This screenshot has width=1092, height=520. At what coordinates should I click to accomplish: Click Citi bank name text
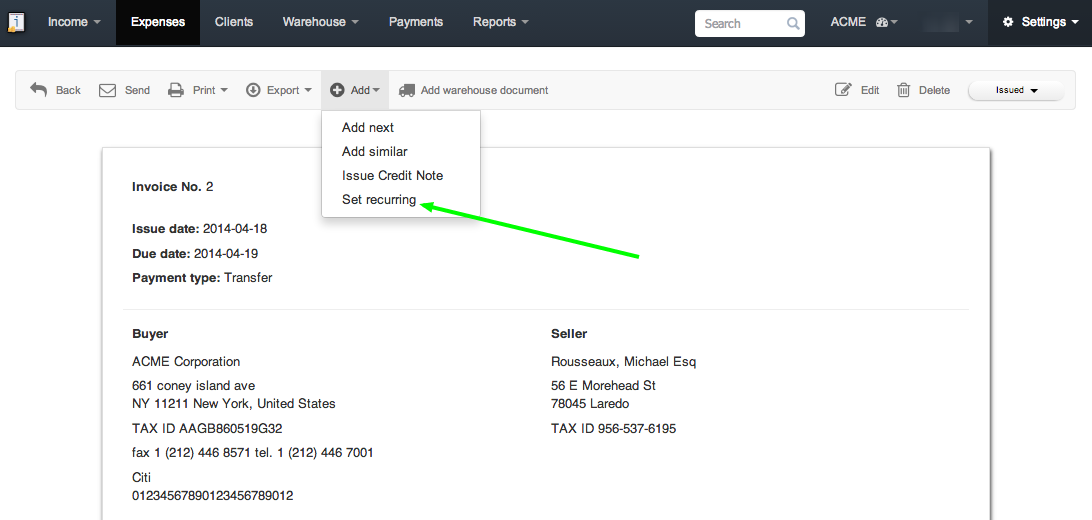141,478
